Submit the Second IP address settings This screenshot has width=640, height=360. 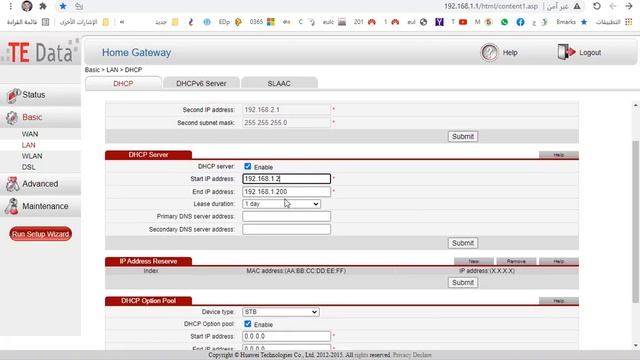462,136
